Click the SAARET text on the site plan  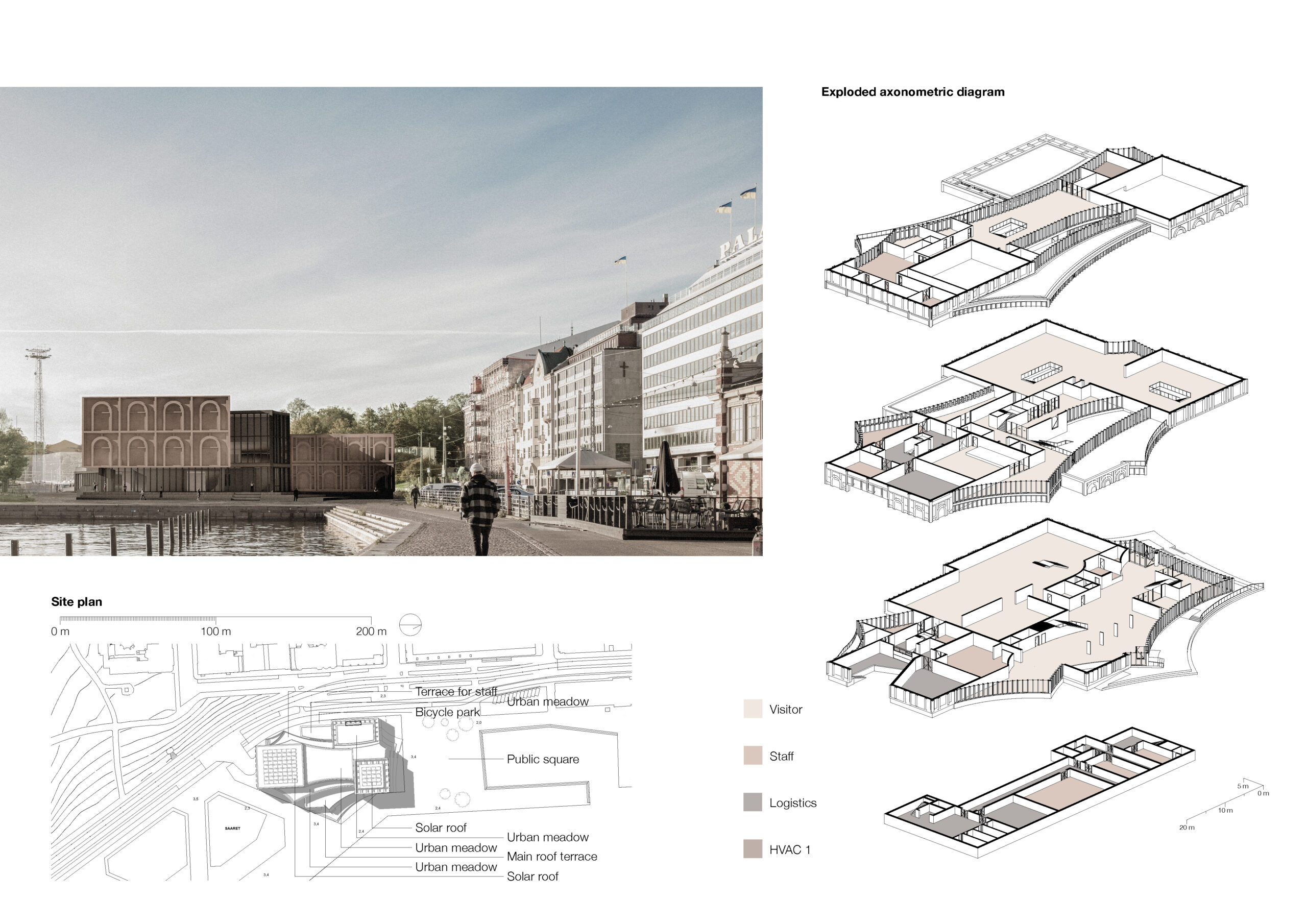coord(232,829)
